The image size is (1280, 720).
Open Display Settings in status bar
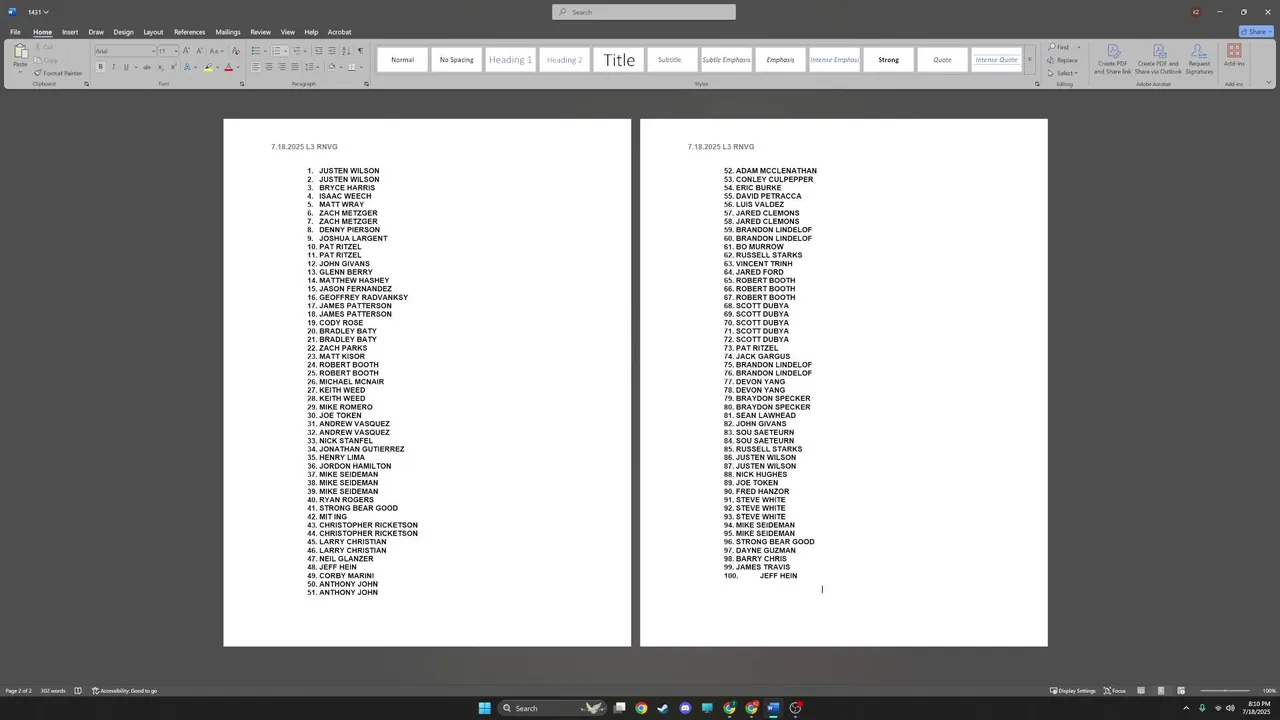coord(1072,691)
